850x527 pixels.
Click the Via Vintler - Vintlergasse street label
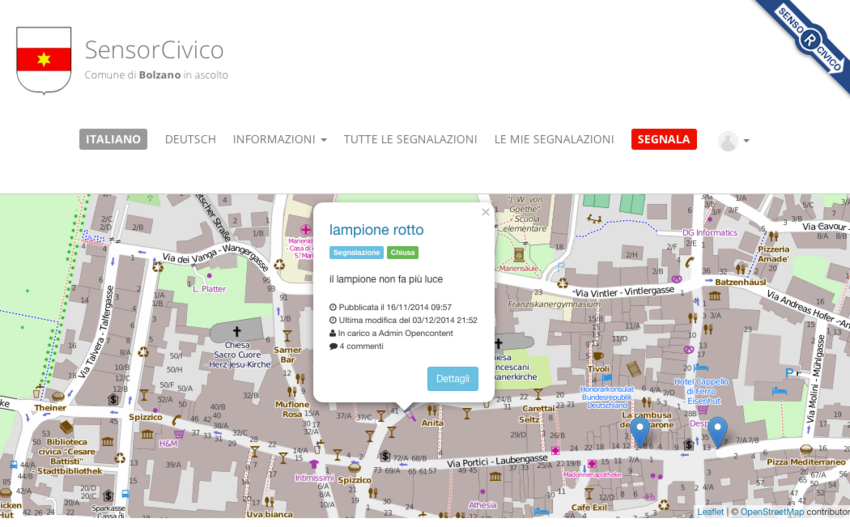[x=624, y=292]
